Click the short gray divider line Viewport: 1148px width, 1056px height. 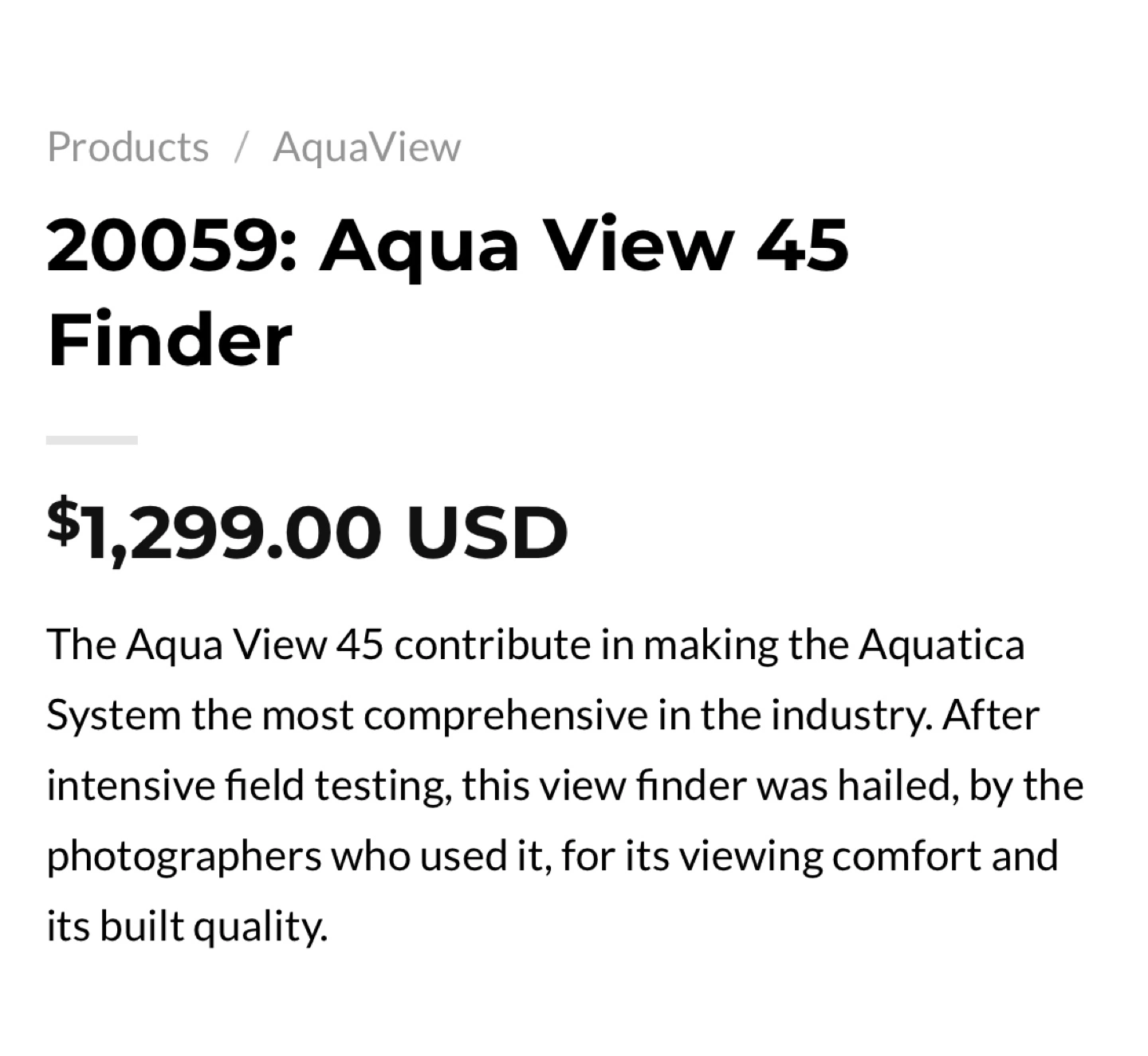click(x=92, y=440)
